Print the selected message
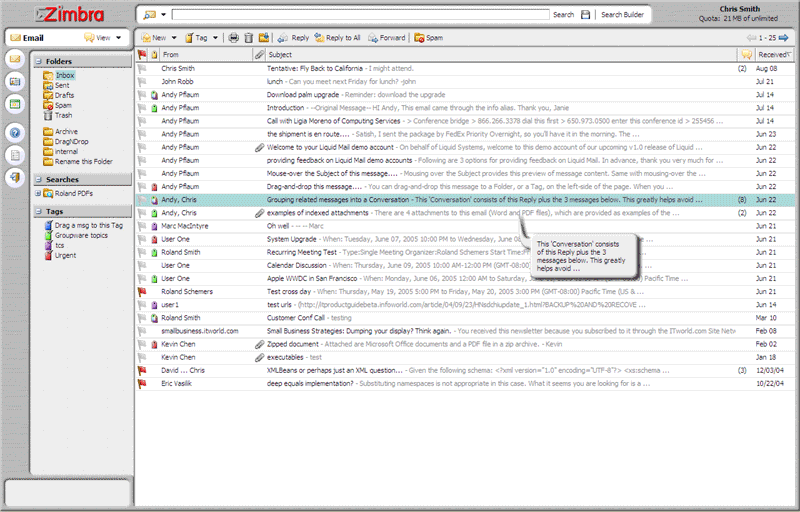 point(233,38)
